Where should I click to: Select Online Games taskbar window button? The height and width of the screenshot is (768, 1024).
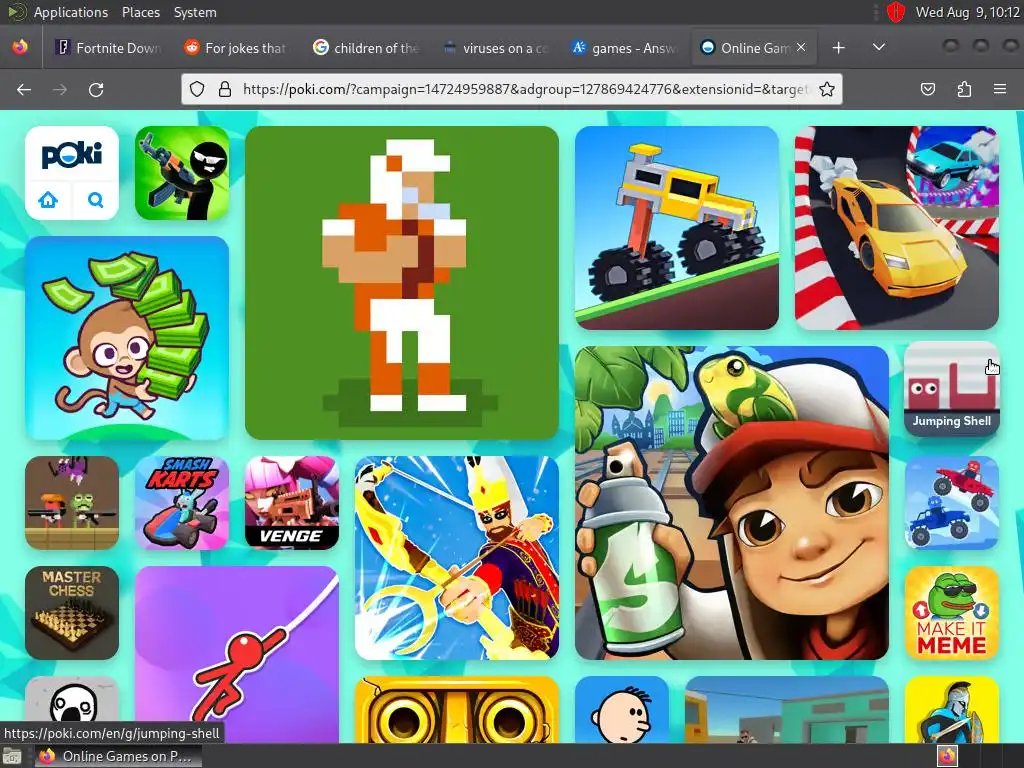[118, 756]
